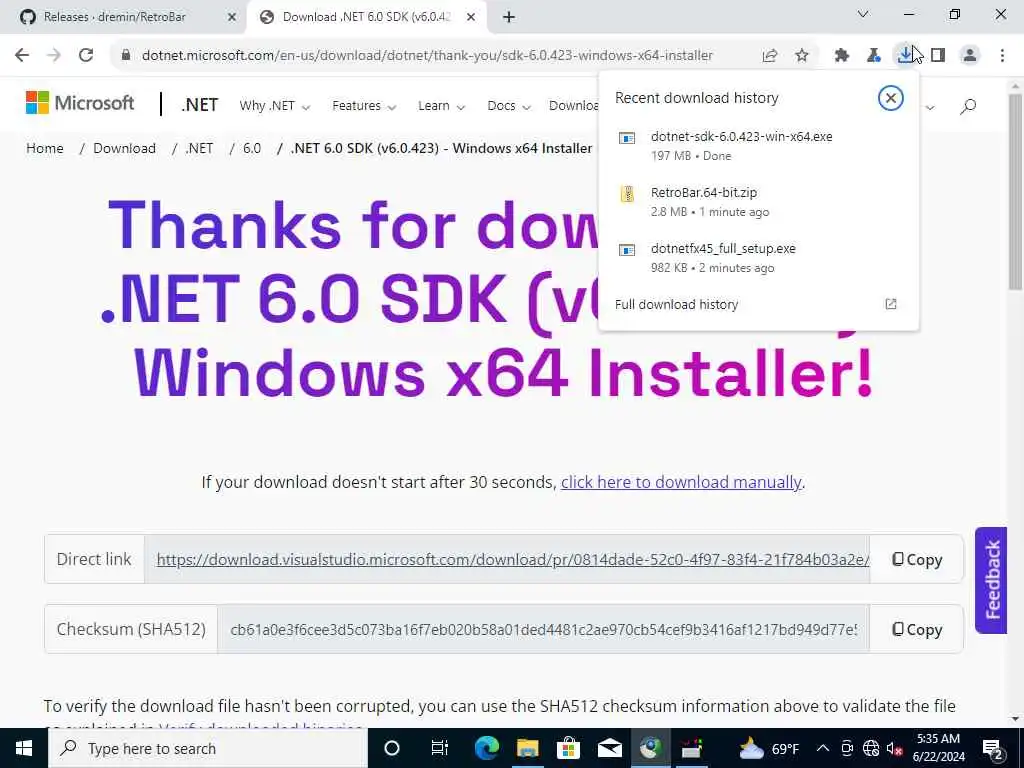The width and height of the screenshot is (1024, 768).
Task: Copy the SHA512 checksum
Action: point(917,630)
